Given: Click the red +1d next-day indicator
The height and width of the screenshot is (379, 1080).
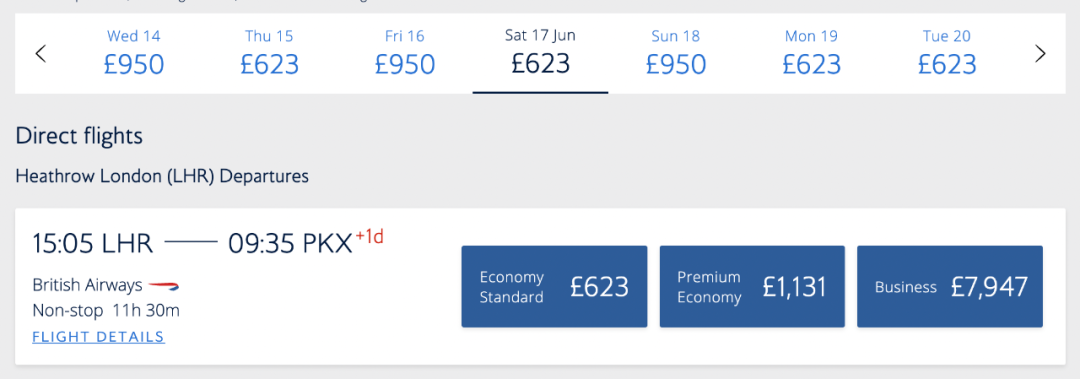Looking at the screenshot, I should point(369,236).
